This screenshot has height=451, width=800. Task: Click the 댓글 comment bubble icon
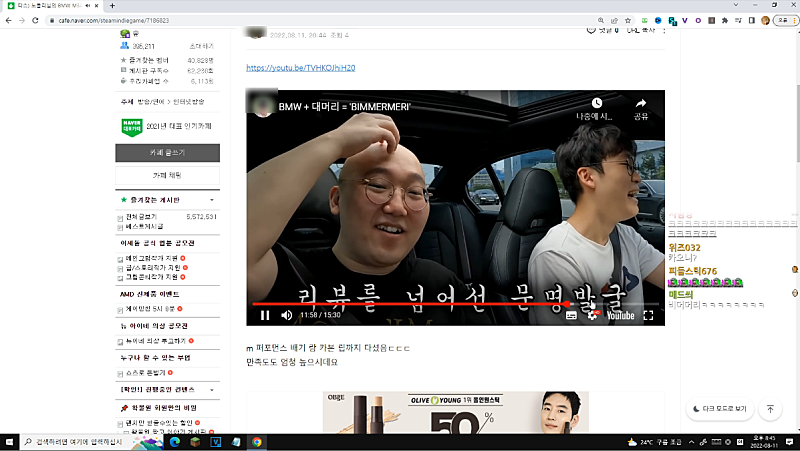pyautogui.click(x=591, y=31)
